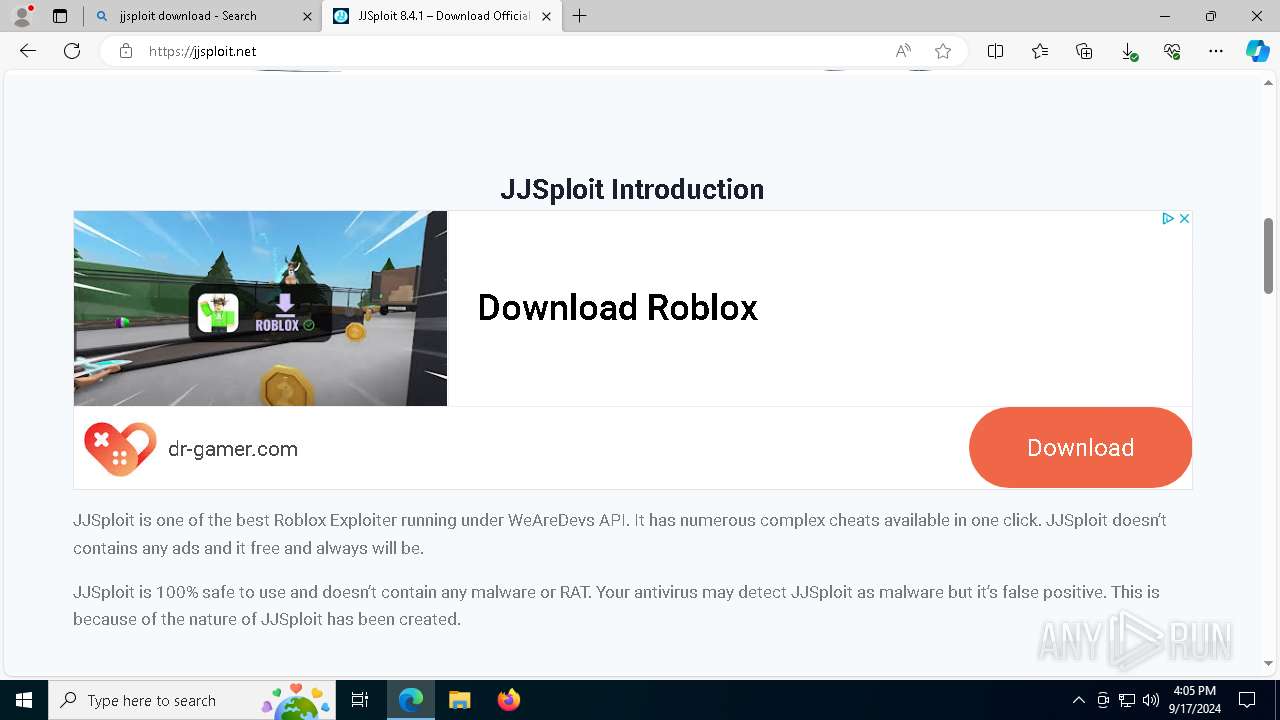Screen dimensions: 1280x720
Task: Refresh the current page
Action: click(x=72, y=51)
